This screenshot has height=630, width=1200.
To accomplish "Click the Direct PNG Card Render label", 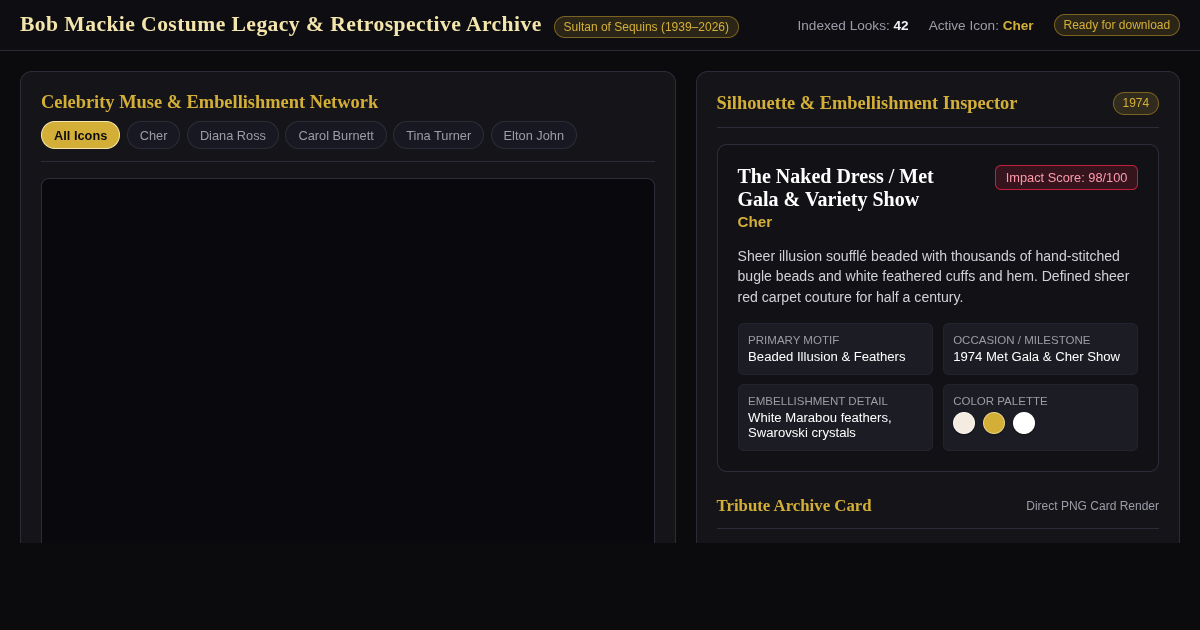I will [x=1092, y=506].
